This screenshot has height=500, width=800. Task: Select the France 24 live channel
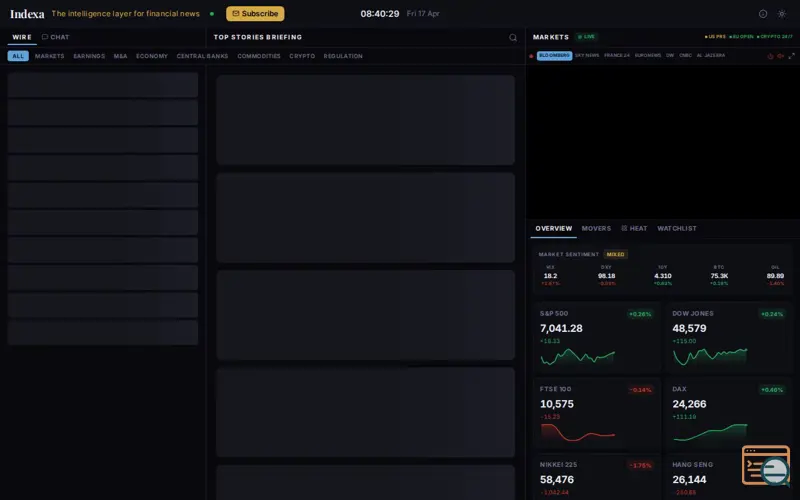click(617, 56)
